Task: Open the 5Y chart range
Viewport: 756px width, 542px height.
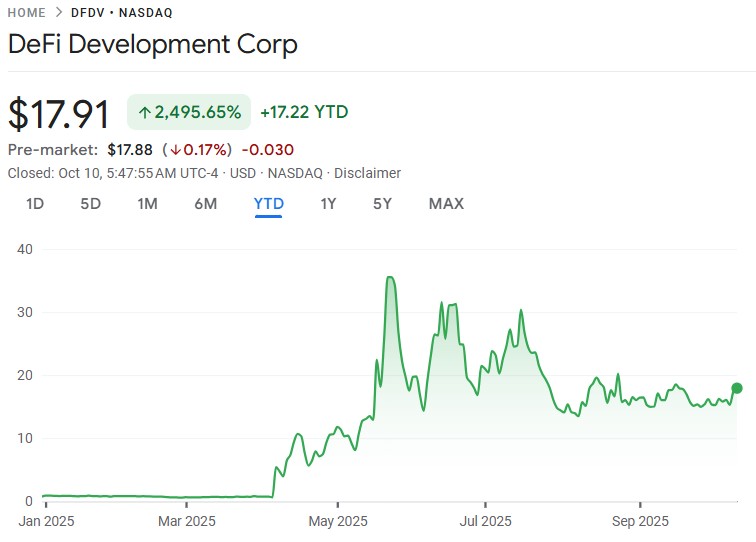Action: coord(382,204)
